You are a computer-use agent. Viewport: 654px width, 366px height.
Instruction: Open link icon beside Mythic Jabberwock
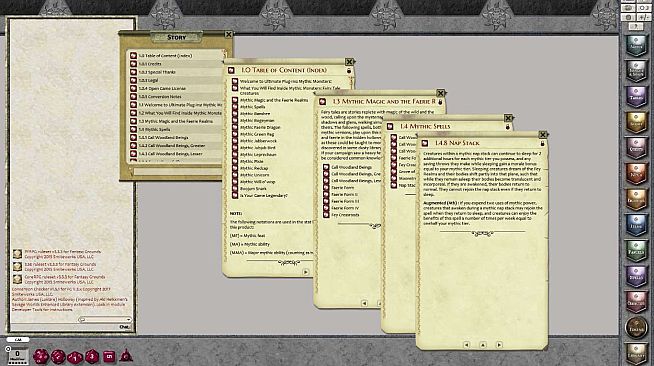235,141
